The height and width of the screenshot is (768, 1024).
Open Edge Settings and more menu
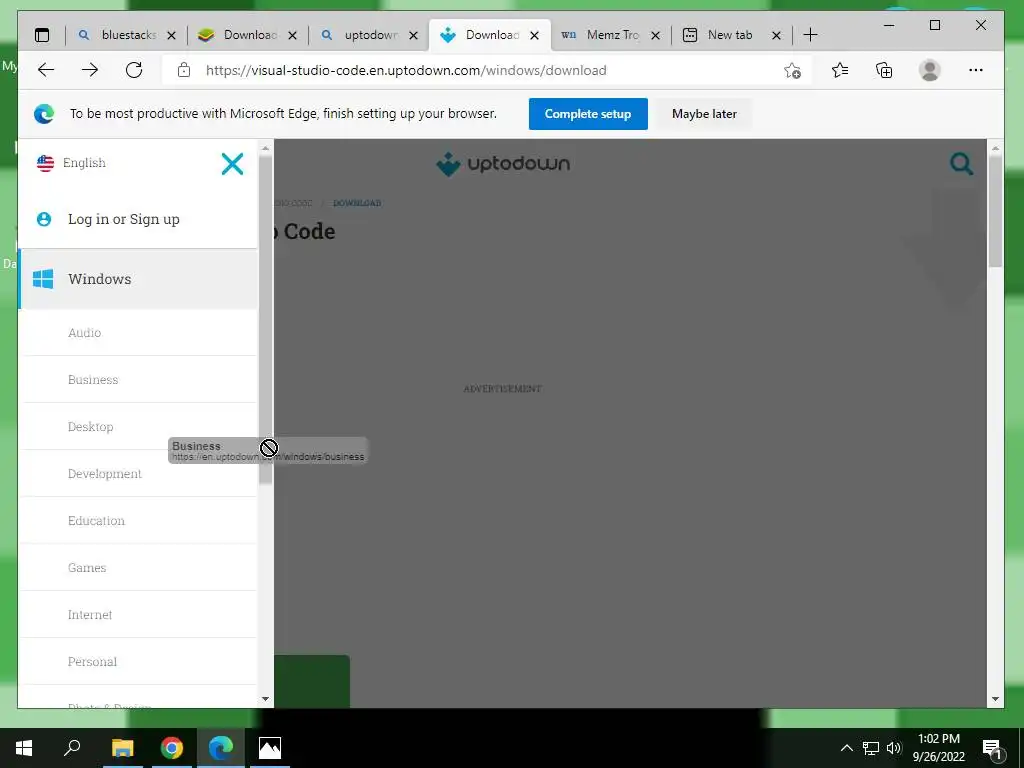[x=976, y=70]
